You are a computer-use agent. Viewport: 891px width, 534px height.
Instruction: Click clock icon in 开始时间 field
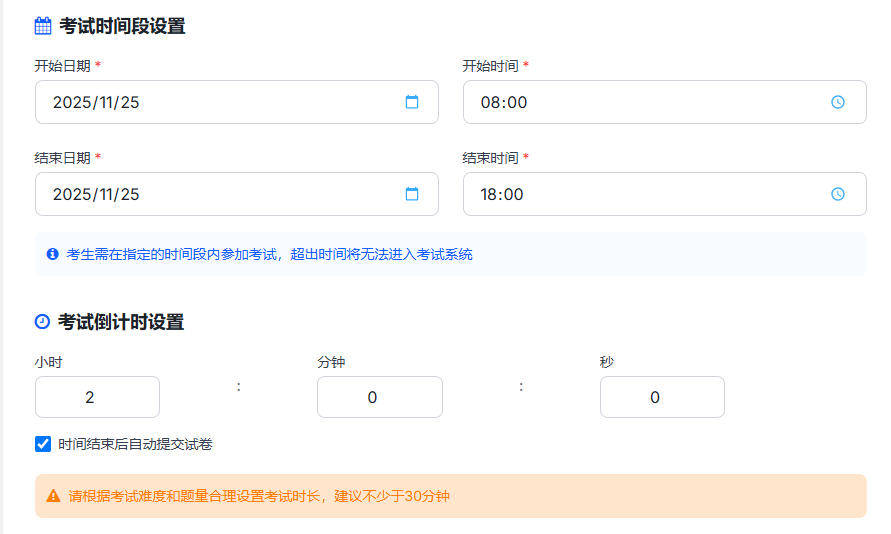tap(838, 102)
